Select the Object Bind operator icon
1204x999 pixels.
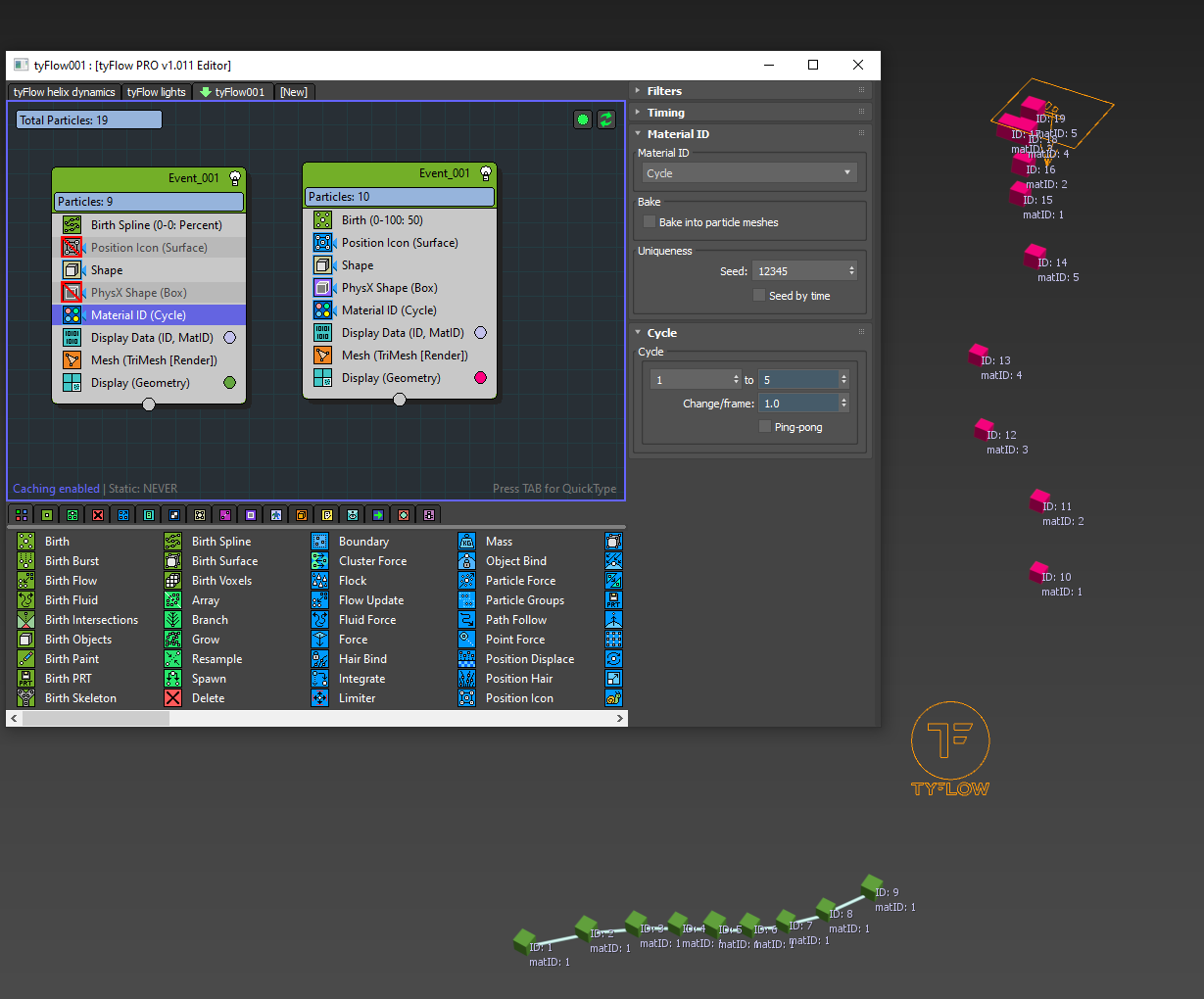tap(467, 561)
